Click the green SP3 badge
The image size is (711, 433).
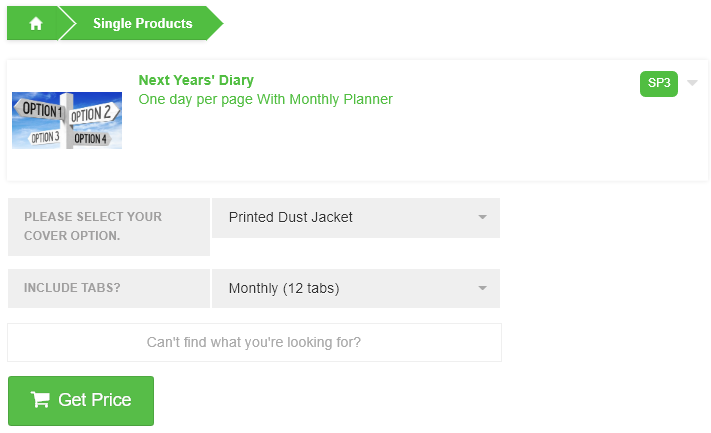659,83
